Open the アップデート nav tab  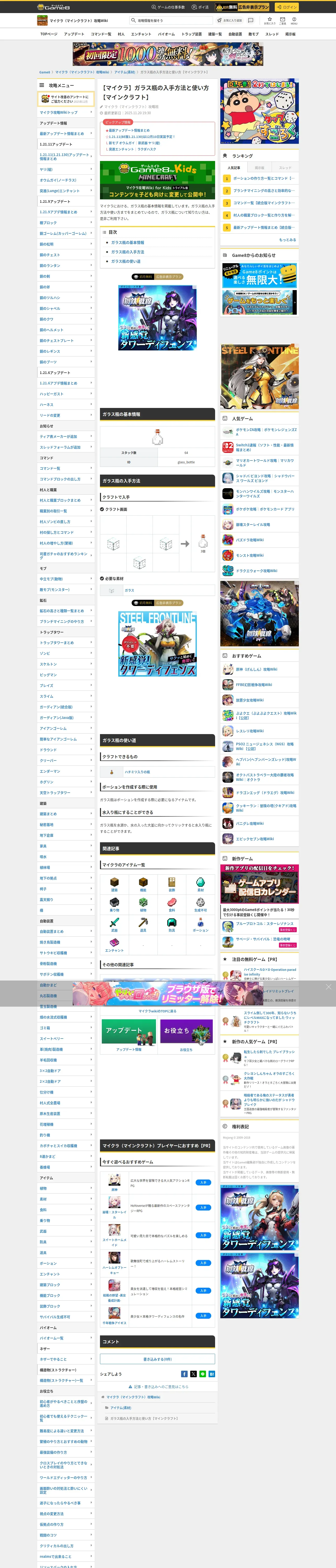point(74,34)
